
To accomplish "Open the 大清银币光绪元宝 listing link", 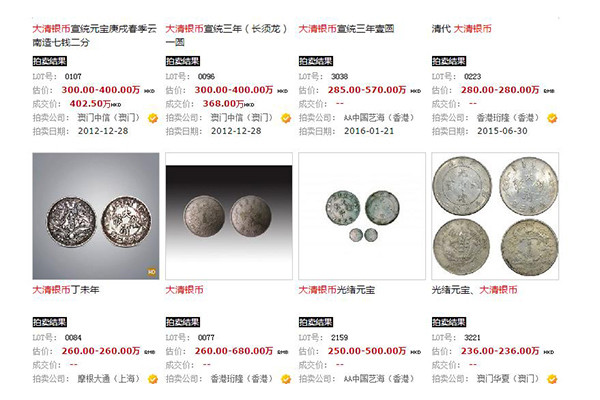I will point(337,290).
